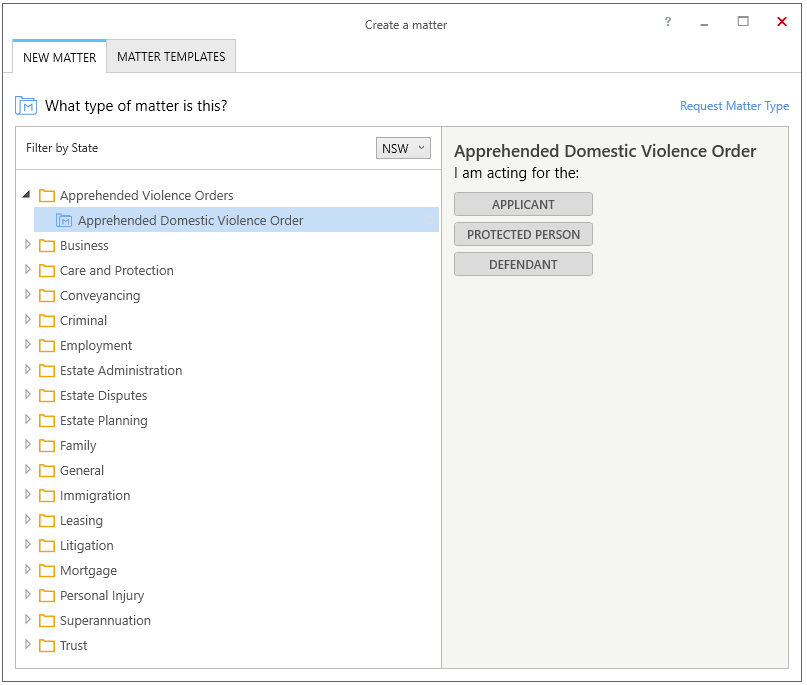Click the Trust folder icon

[x=47, y=645]
